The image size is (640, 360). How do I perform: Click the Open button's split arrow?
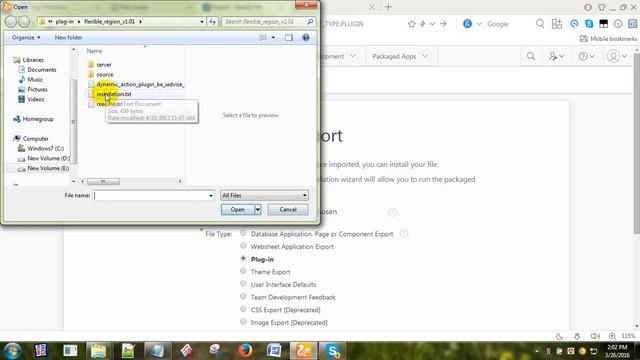[x=258, y=209]
